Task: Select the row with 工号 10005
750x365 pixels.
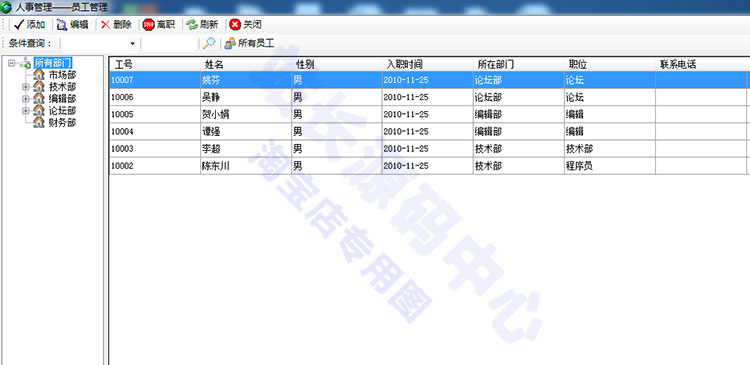Action: pos(430,114)
